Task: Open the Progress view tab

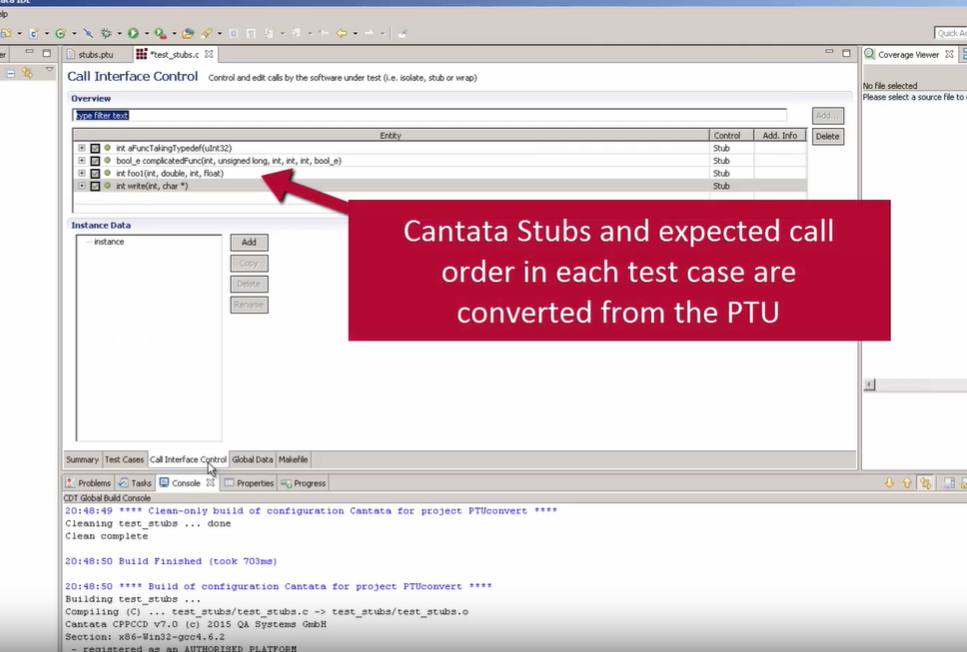Action: click(x=303, y=483)
